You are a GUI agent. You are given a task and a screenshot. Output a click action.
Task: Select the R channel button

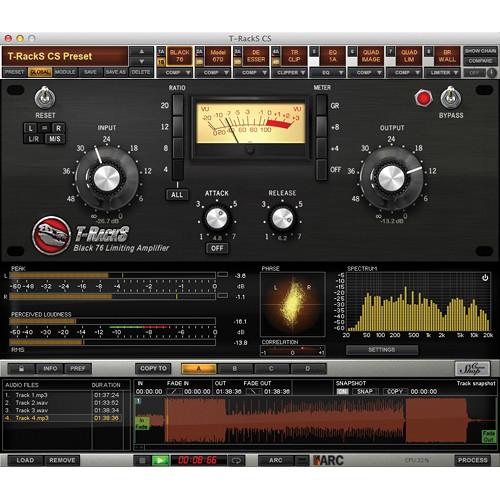[58, 128]
